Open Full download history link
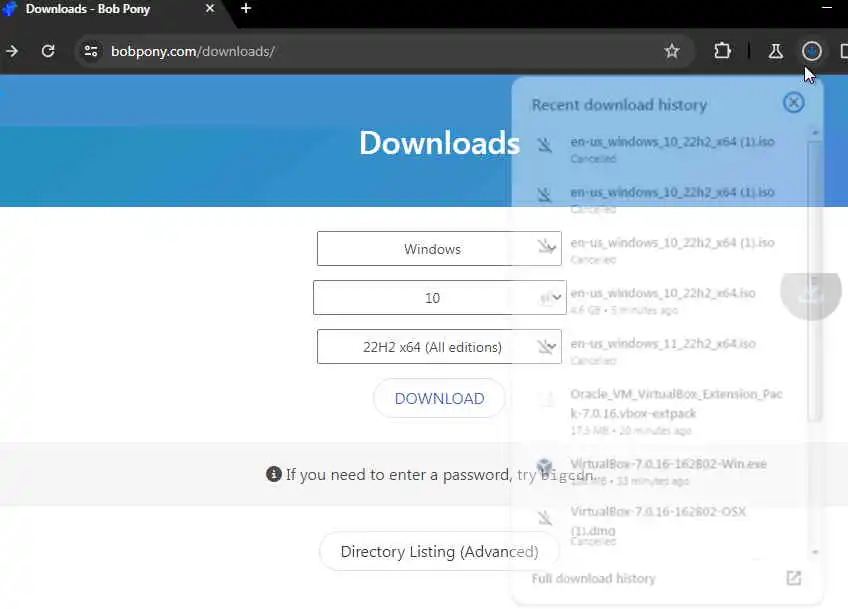Image resolution: width=848 pixels, height=609 pixels. pyautogui.click(x=593, y=579)
